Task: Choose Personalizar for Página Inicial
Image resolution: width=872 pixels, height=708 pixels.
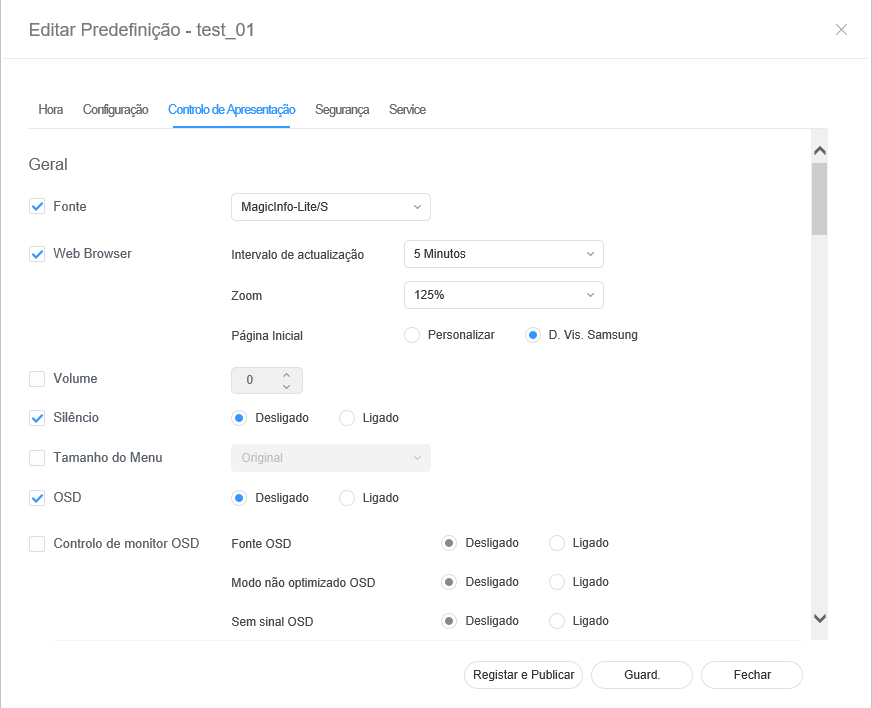Action: 411,335
